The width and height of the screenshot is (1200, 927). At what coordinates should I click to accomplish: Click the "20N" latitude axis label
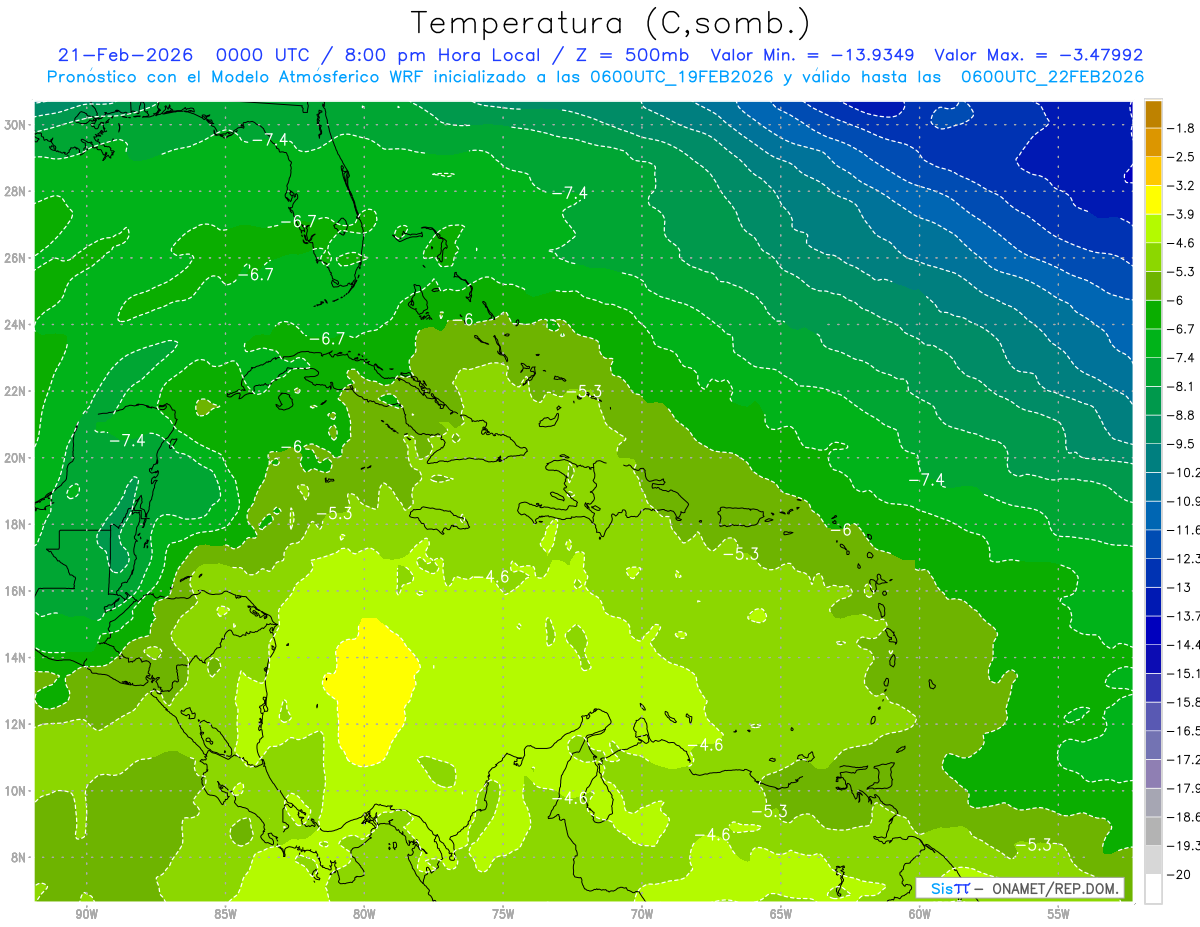17,458
